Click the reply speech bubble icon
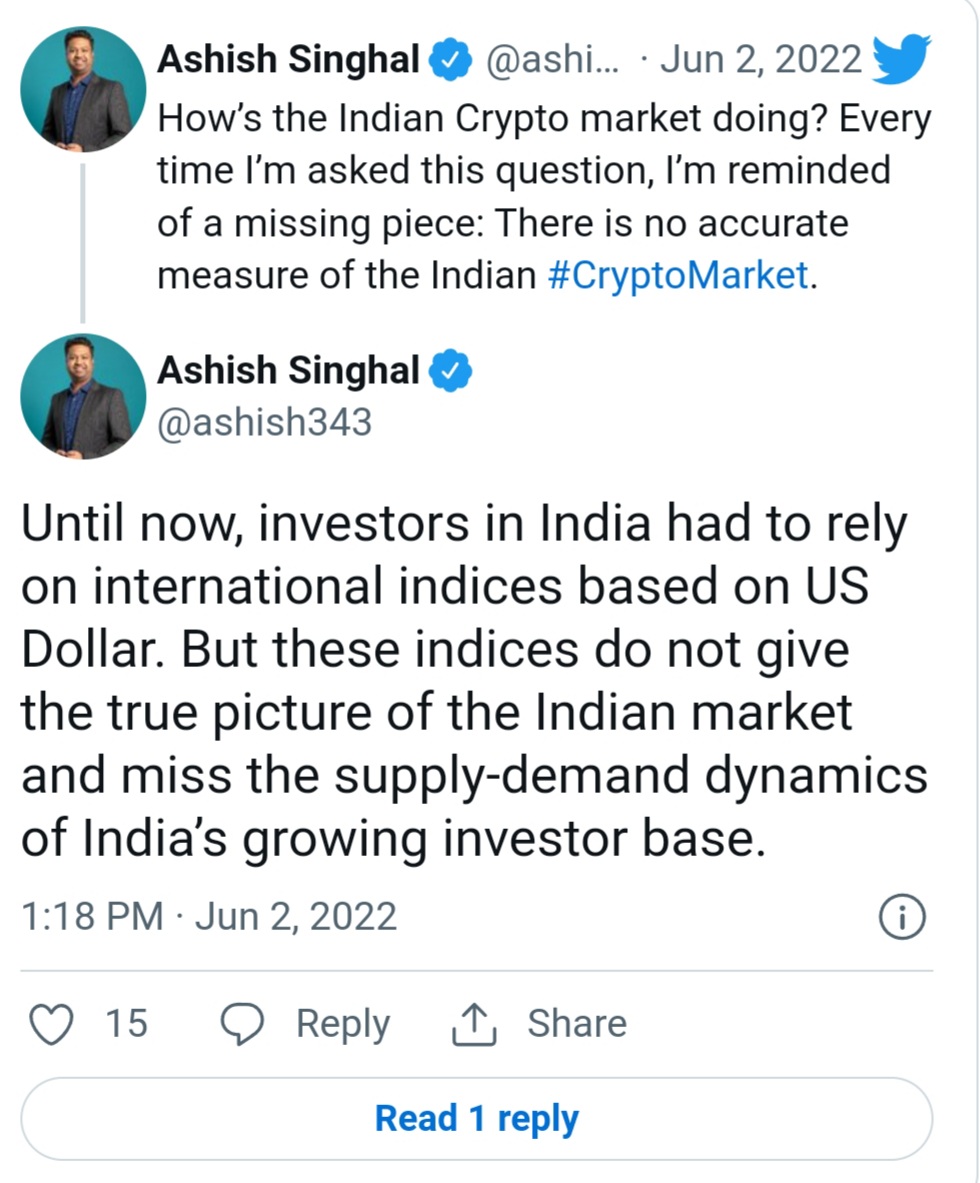 point(241,1024)
